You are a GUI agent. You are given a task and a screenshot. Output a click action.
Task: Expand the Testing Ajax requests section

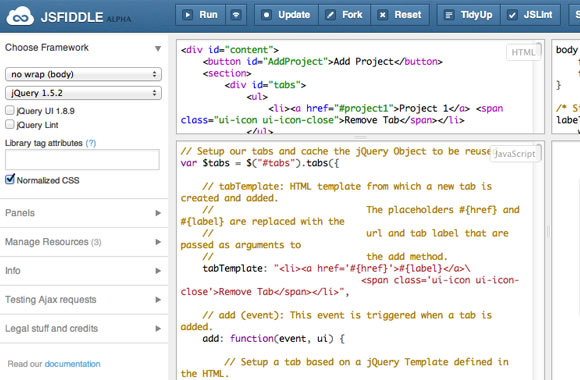click(84, 300)
